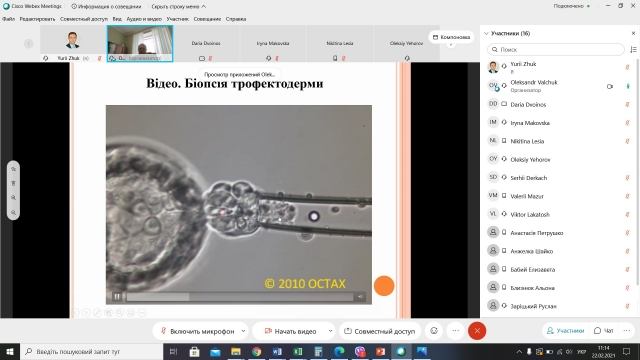The height and width of the screenshot is (360, 640).
Task: Select organizer's live video thumbnail
Action: point(140,43)
